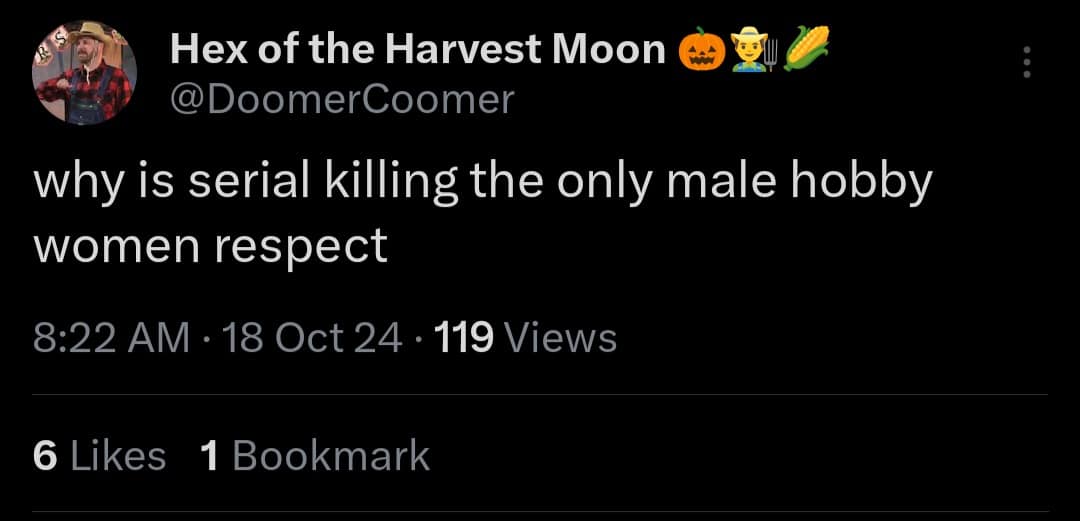This screenshot has width=1080, height=521.
Task: Click the 8:22 AM timestamp
Action: (x=111, y=338)
